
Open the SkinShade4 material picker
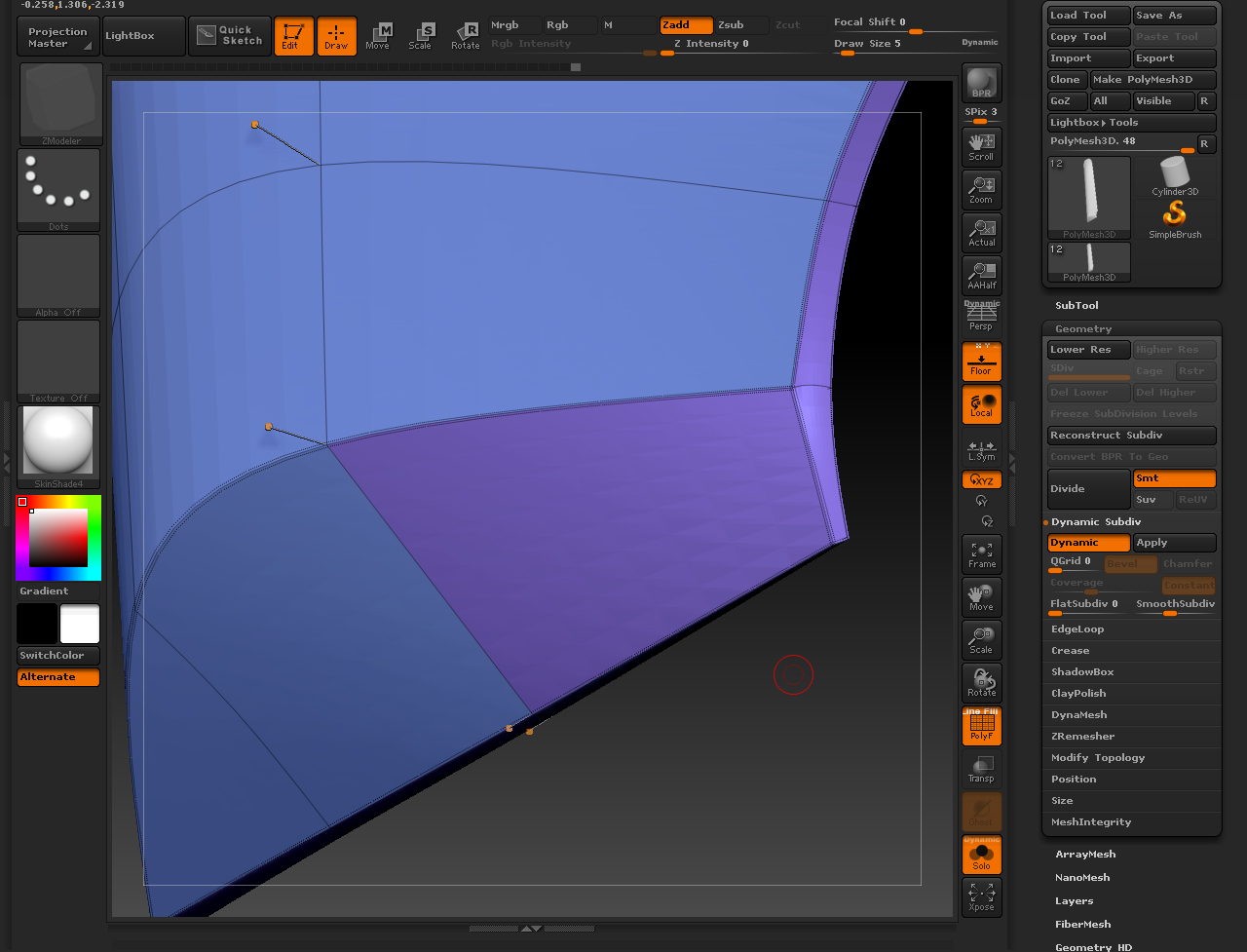tap(58, 447)
